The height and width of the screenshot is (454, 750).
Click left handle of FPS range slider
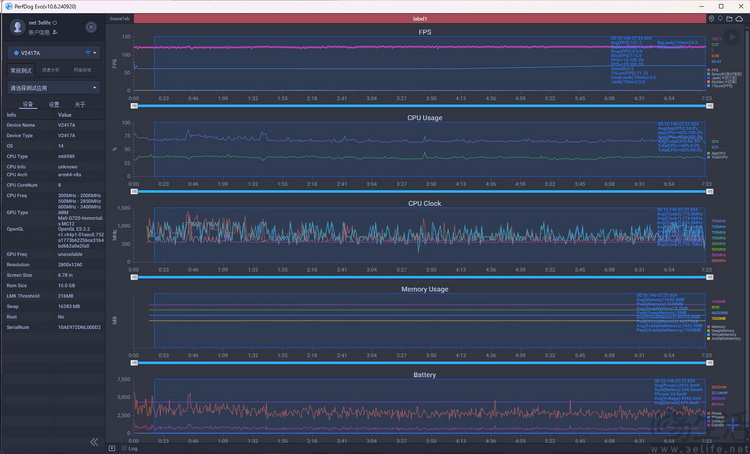pyautogui.click(x=134, y=106)
